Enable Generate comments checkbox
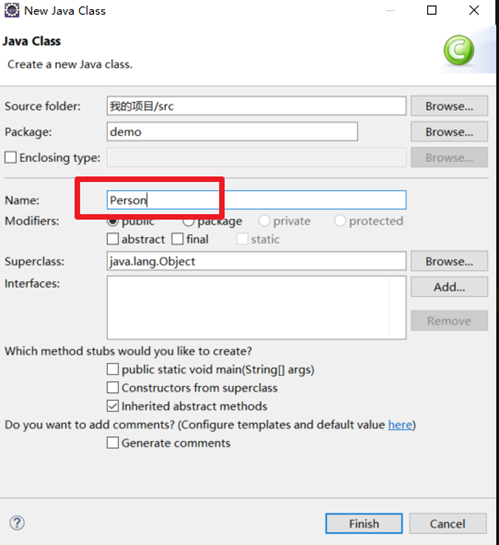This screenshot has height=545, width=499. pos(113,443)
